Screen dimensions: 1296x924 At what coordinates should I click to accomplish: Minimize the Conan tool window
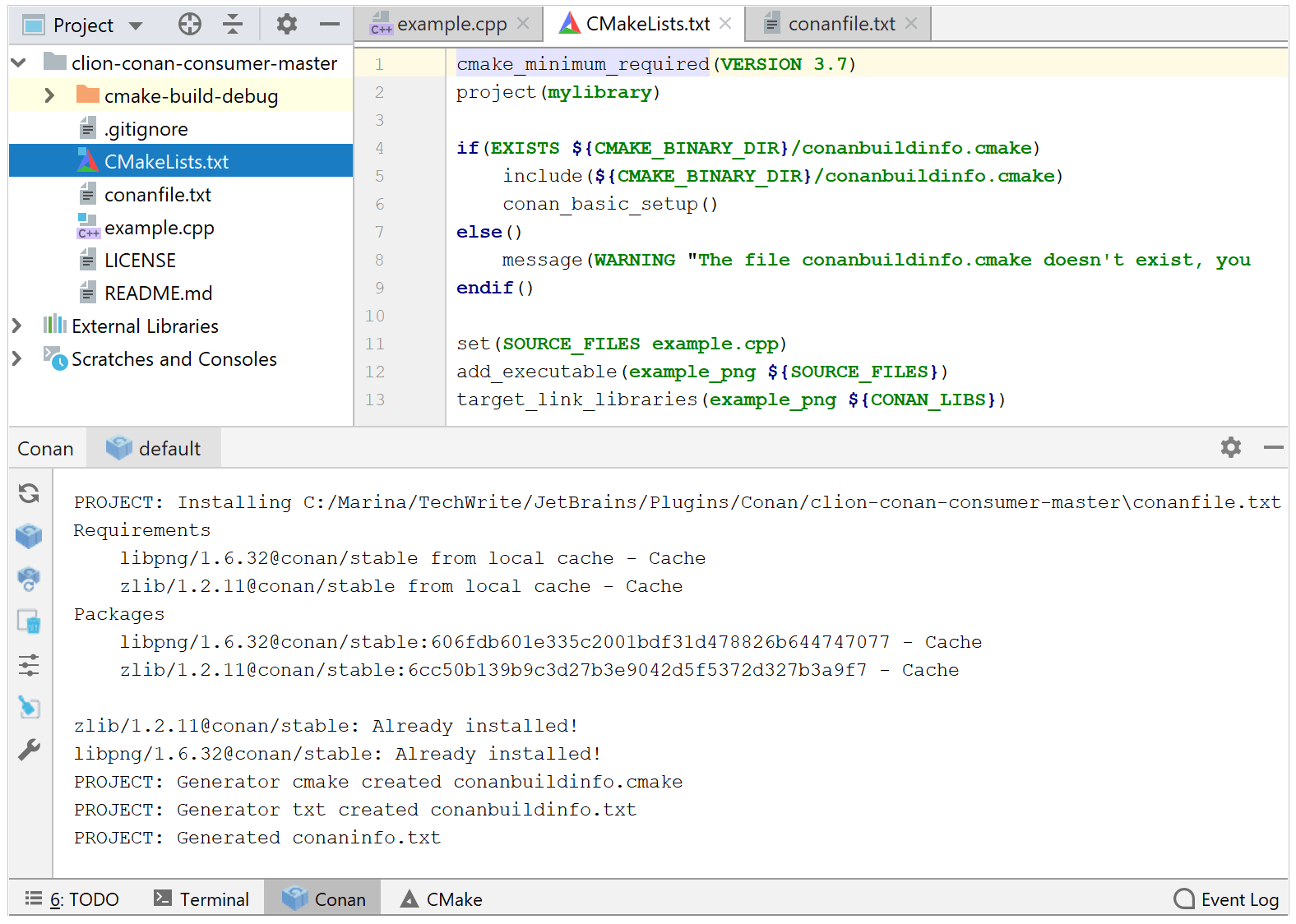pos(1274,447)
